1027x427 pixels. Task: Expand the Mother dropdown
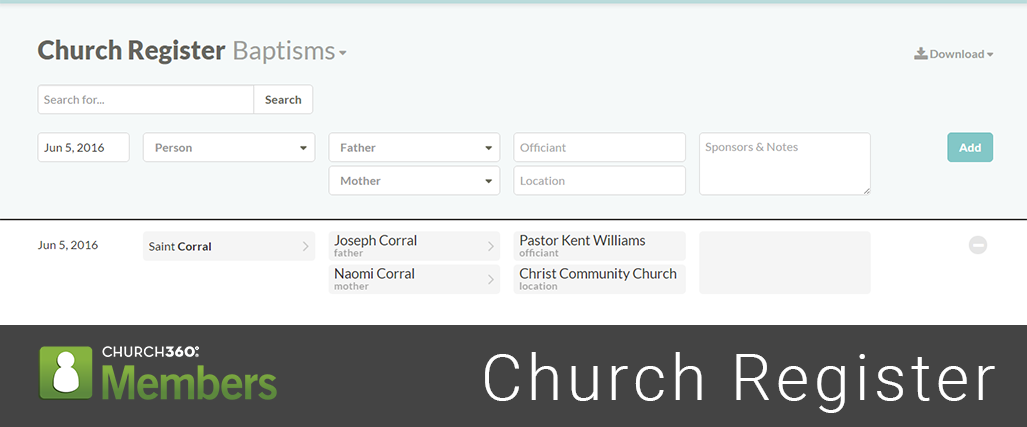[414, 181]
